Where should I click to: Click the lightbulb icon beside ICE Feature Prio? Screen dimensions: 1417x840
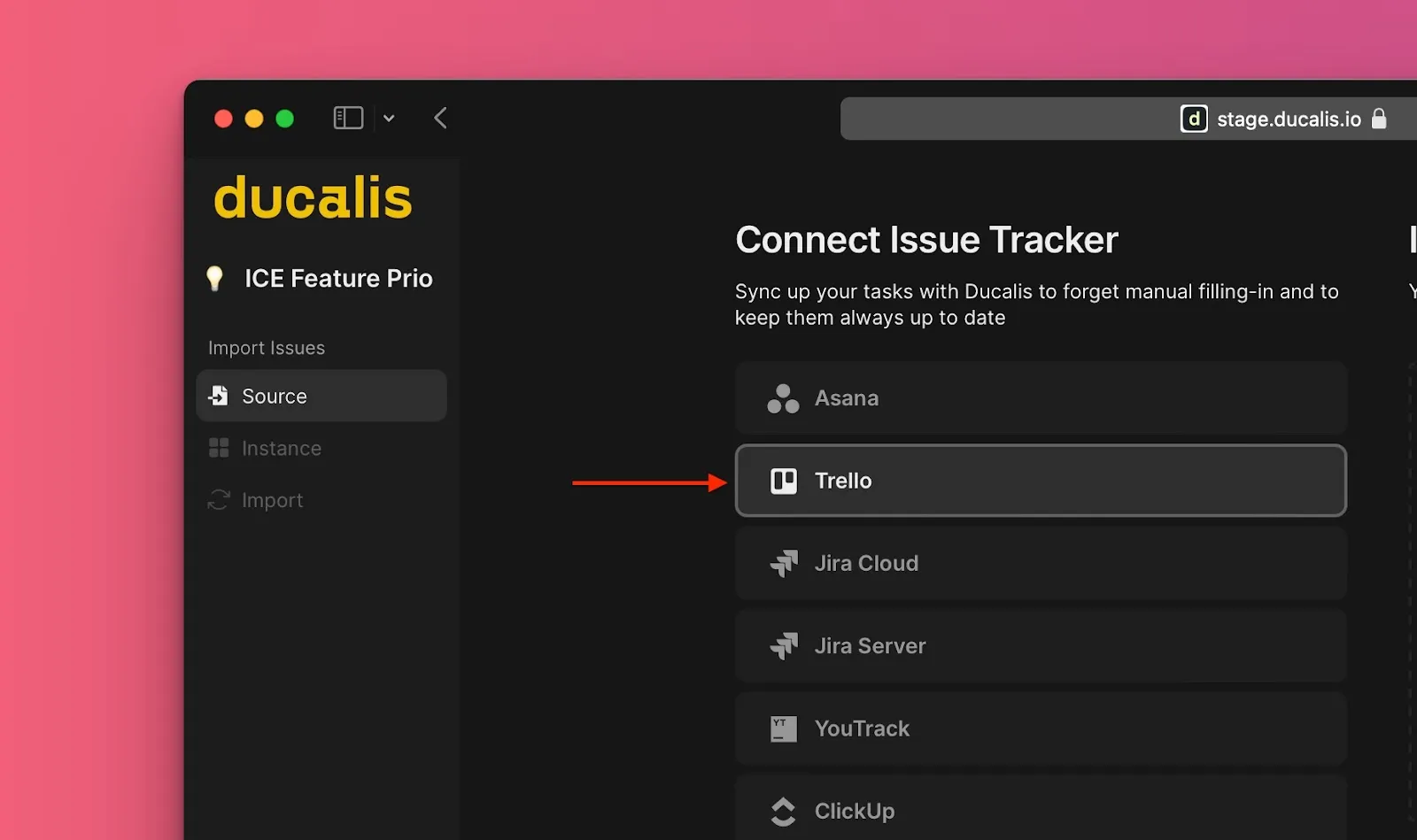pyautogui.click(x=215, y=277)
